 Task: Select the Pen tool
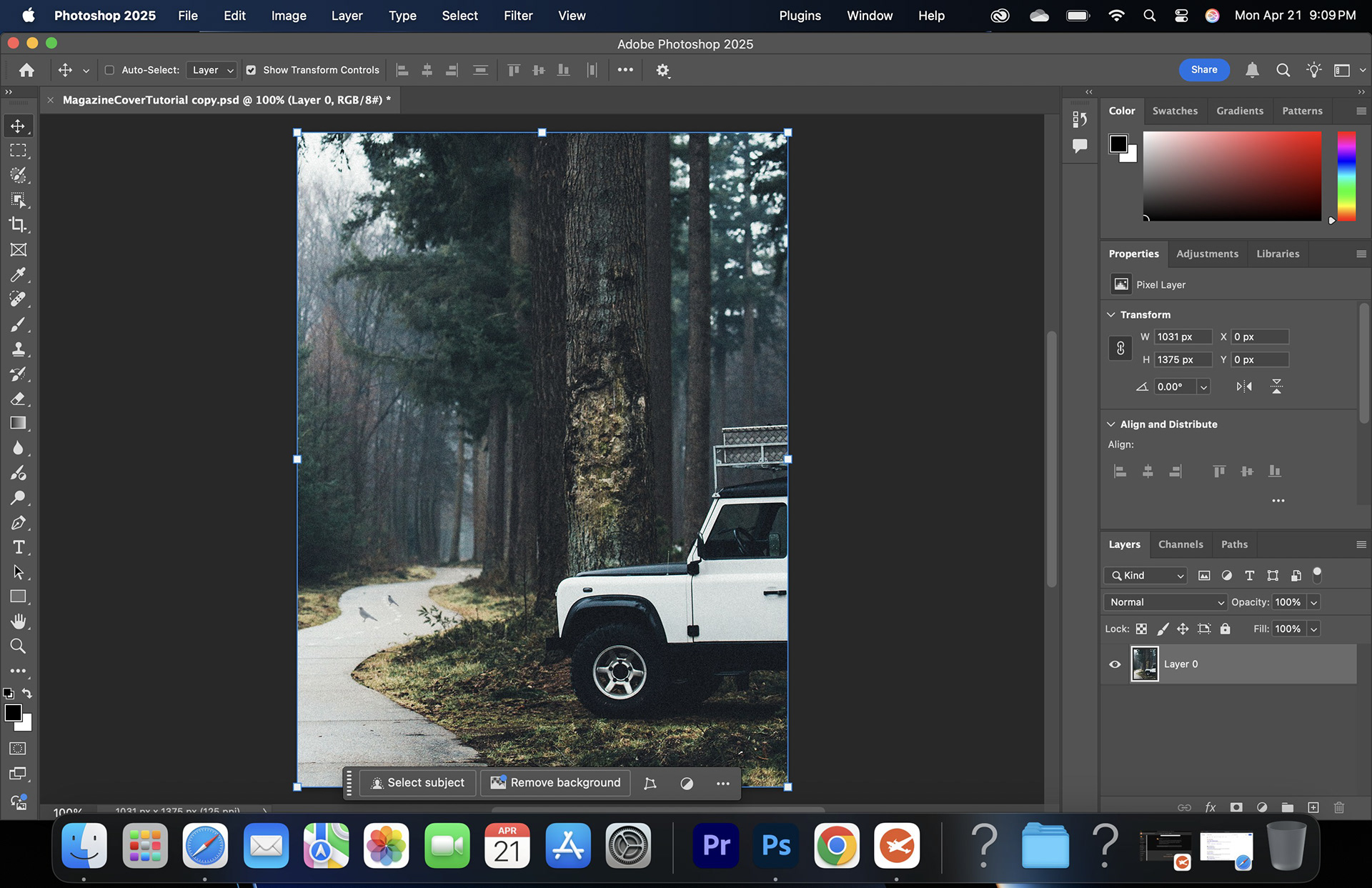point(19,523)
